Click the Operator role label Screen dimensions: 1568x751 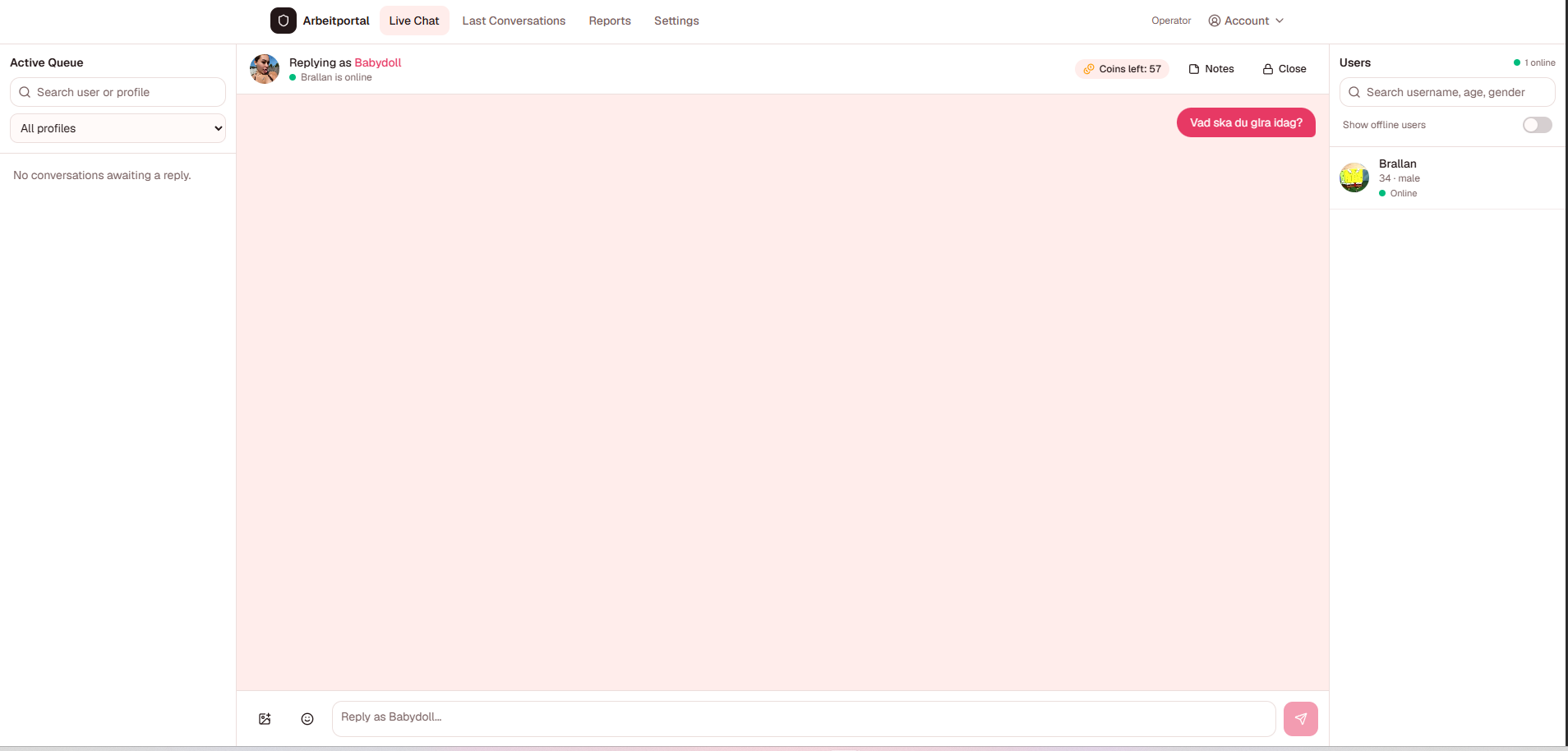click(1171, 21)
